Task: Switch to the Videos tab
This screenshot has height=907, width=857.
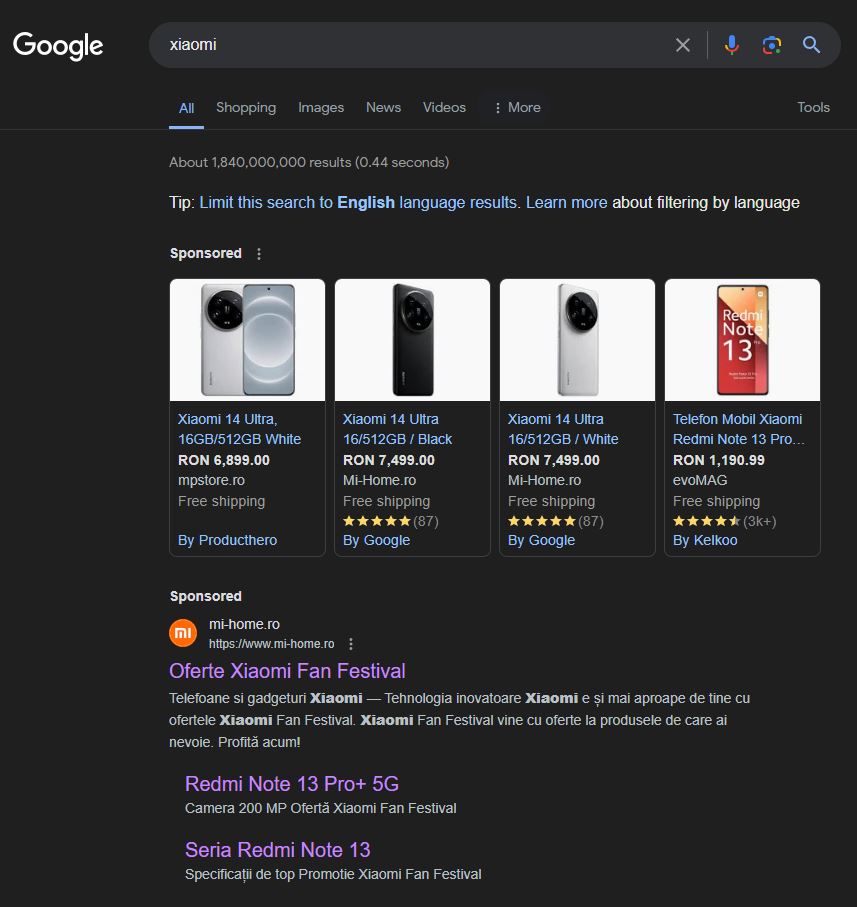Action: tap(444, 107)
